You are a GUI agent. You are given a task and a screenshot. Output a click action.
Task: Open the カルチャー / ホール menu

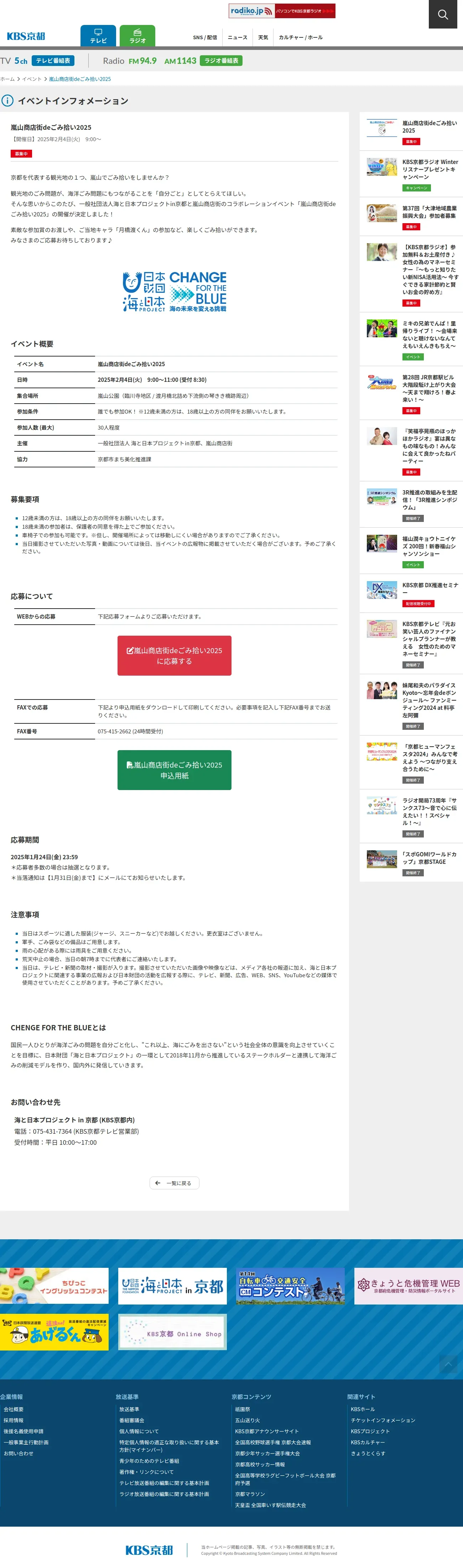pos(301,38)
